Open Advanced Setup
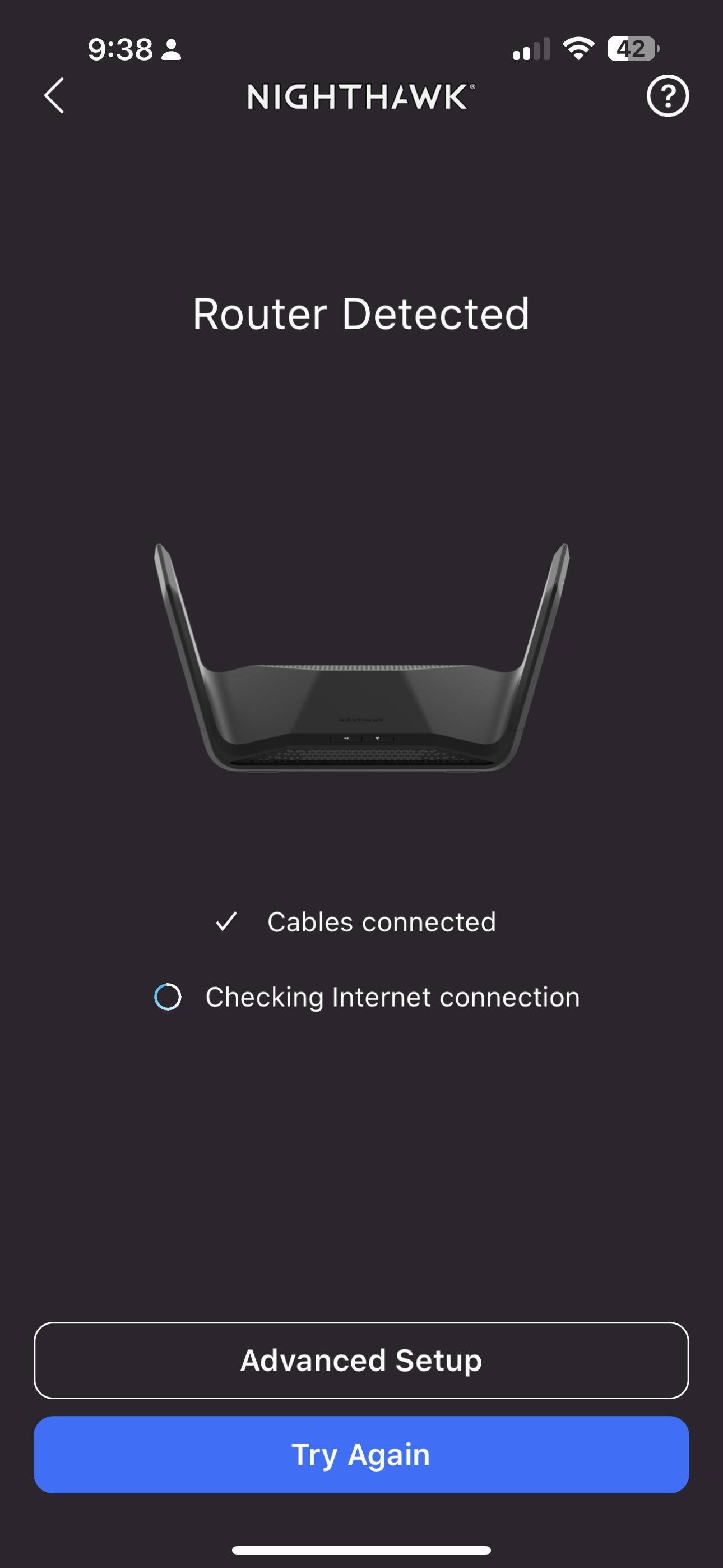The height and width of the screenshot is (1568, 723). (x=361, y=1360)
